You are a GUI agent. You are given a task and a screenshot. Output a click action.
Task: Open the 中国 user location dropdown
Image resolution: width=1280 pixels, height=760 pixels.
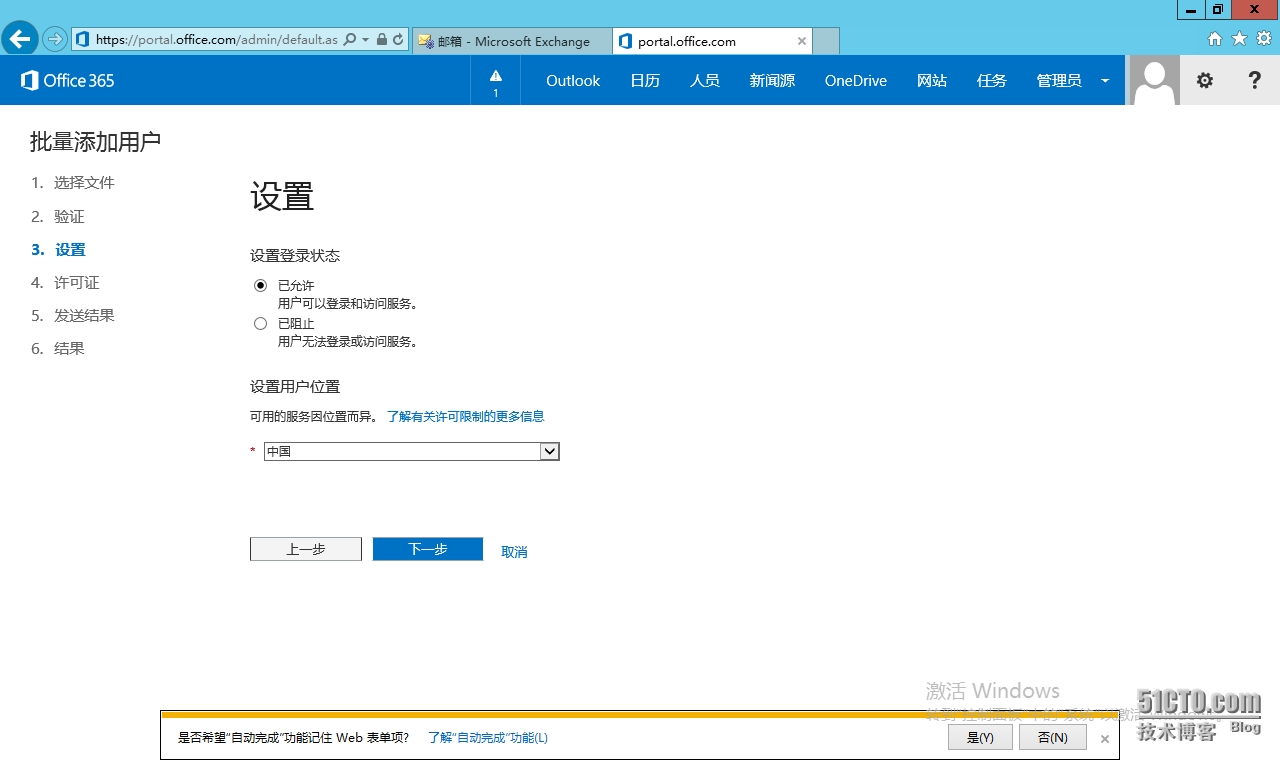coord(549,451)
